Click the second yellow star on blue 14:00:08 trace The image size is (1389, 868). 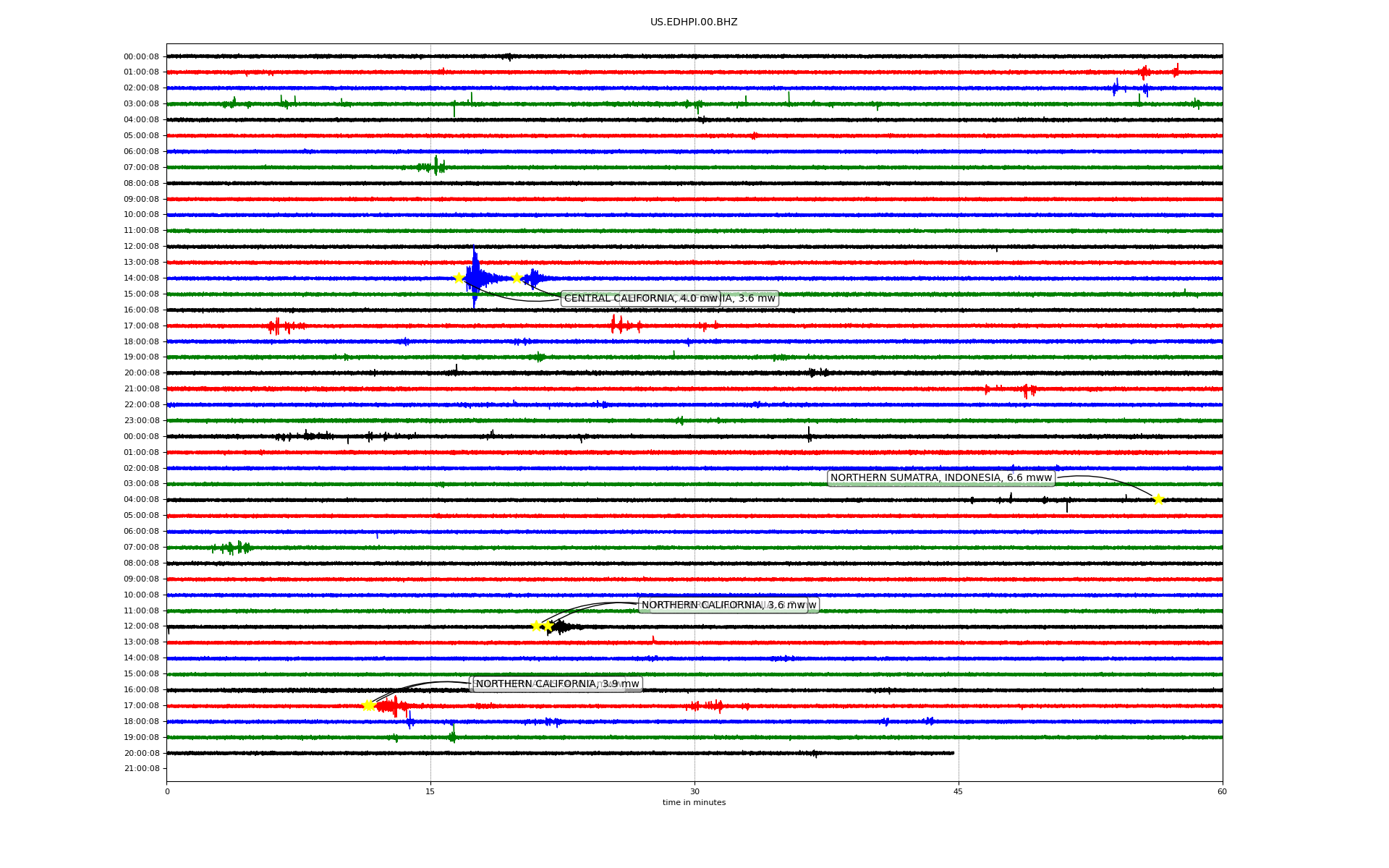click(x=517, y=278)
